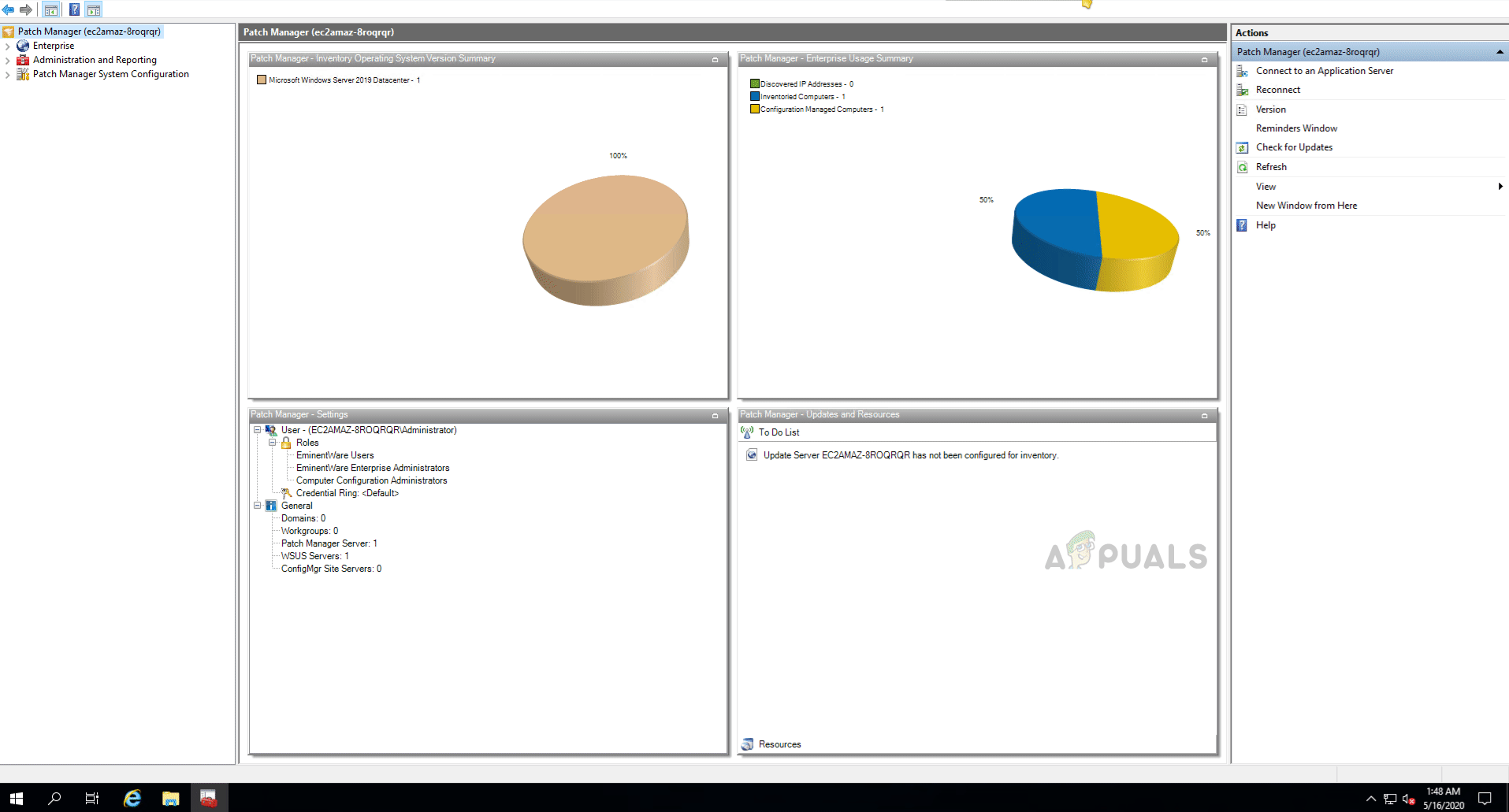Collapse the Patch Manager Settings panel

tap(715, 416)
